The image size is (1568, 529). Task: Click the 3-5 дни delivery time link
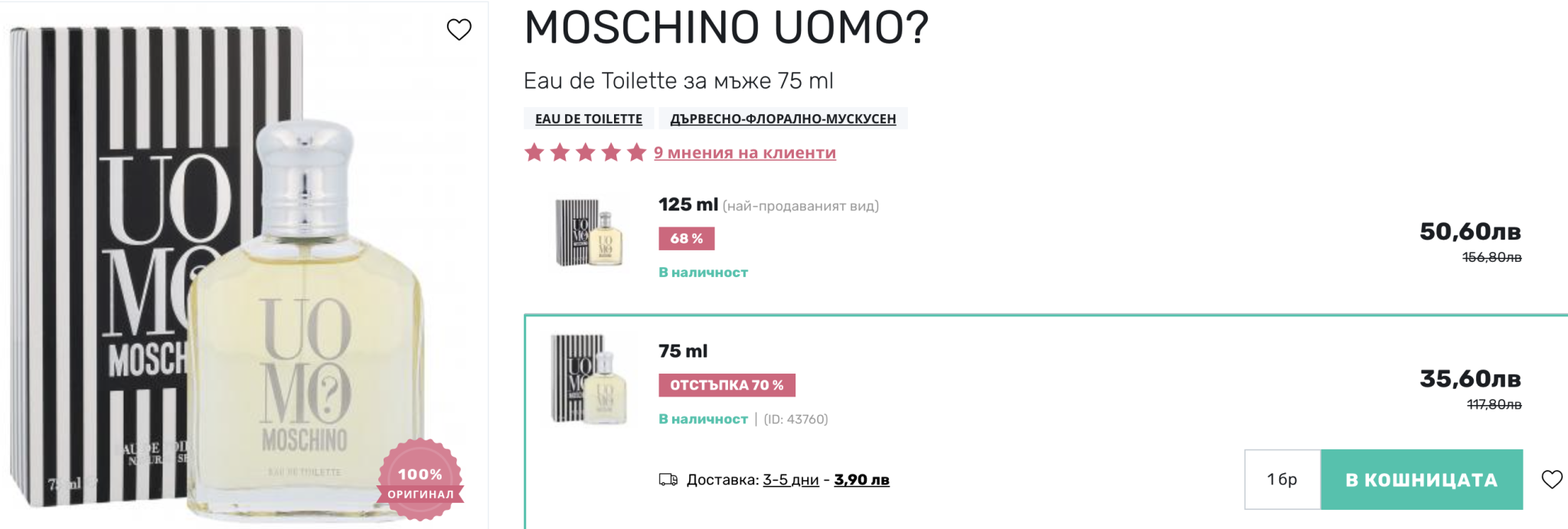click(790, 480)
